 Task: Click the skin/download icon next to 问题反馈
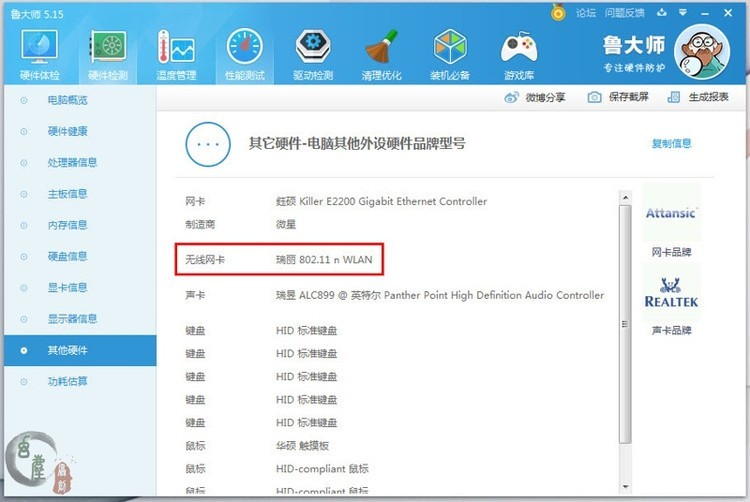point(662,12)
